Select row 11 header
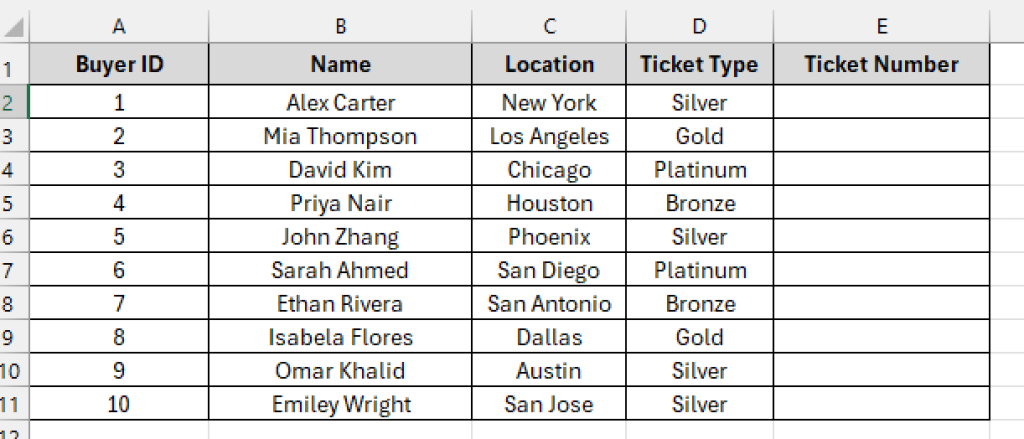 (x=14, y=404)
